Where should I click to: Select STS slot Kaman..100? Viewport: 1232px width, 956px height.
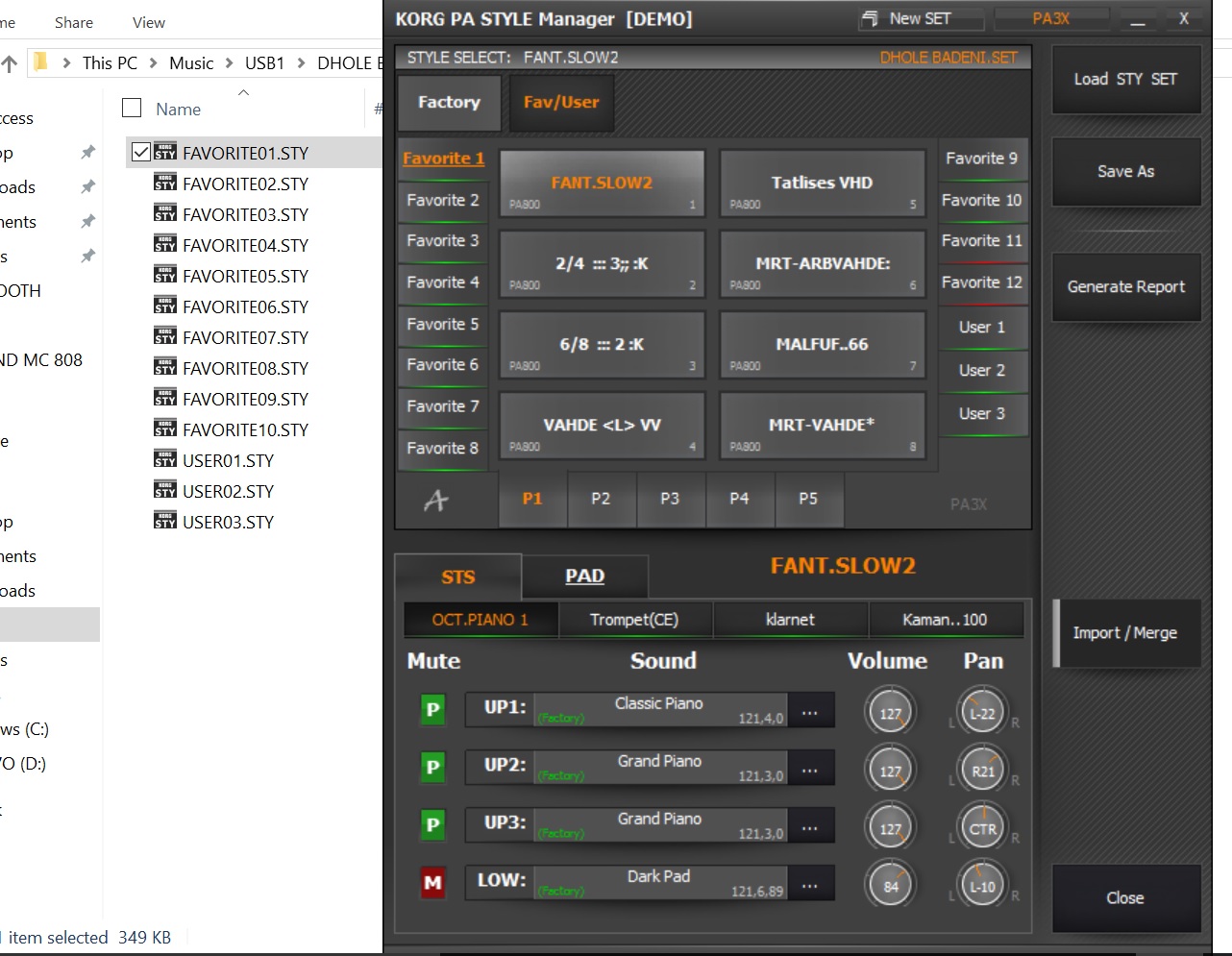[945, 620]
